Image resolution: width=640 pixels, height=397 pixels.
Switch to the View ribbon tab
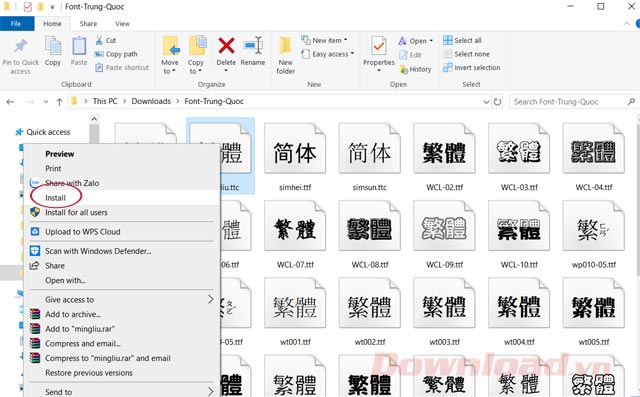click(x=122, y=24)
